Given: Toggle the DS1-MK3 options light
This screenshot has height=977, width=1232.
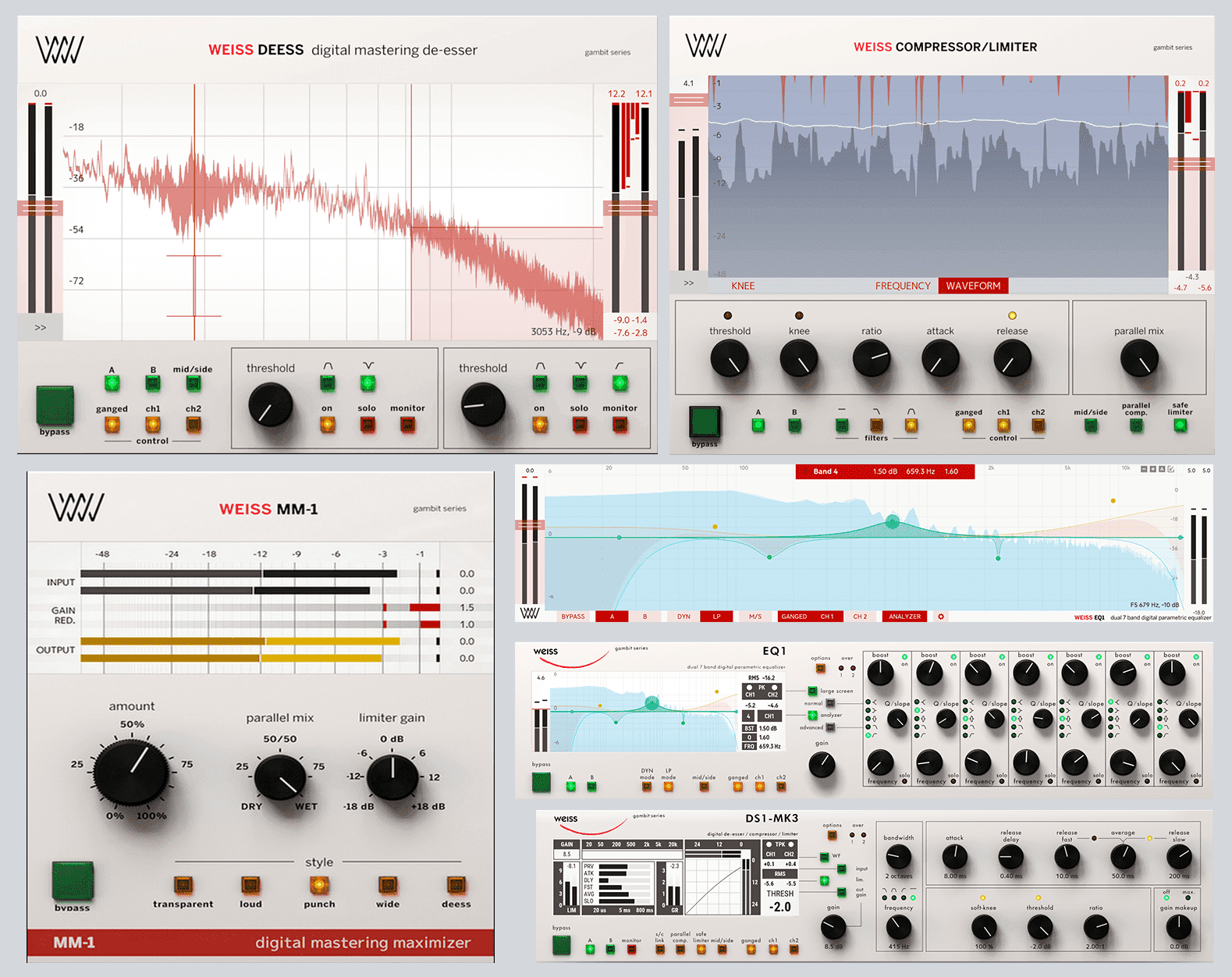Looking at the screenshot, I should point(832,835).
